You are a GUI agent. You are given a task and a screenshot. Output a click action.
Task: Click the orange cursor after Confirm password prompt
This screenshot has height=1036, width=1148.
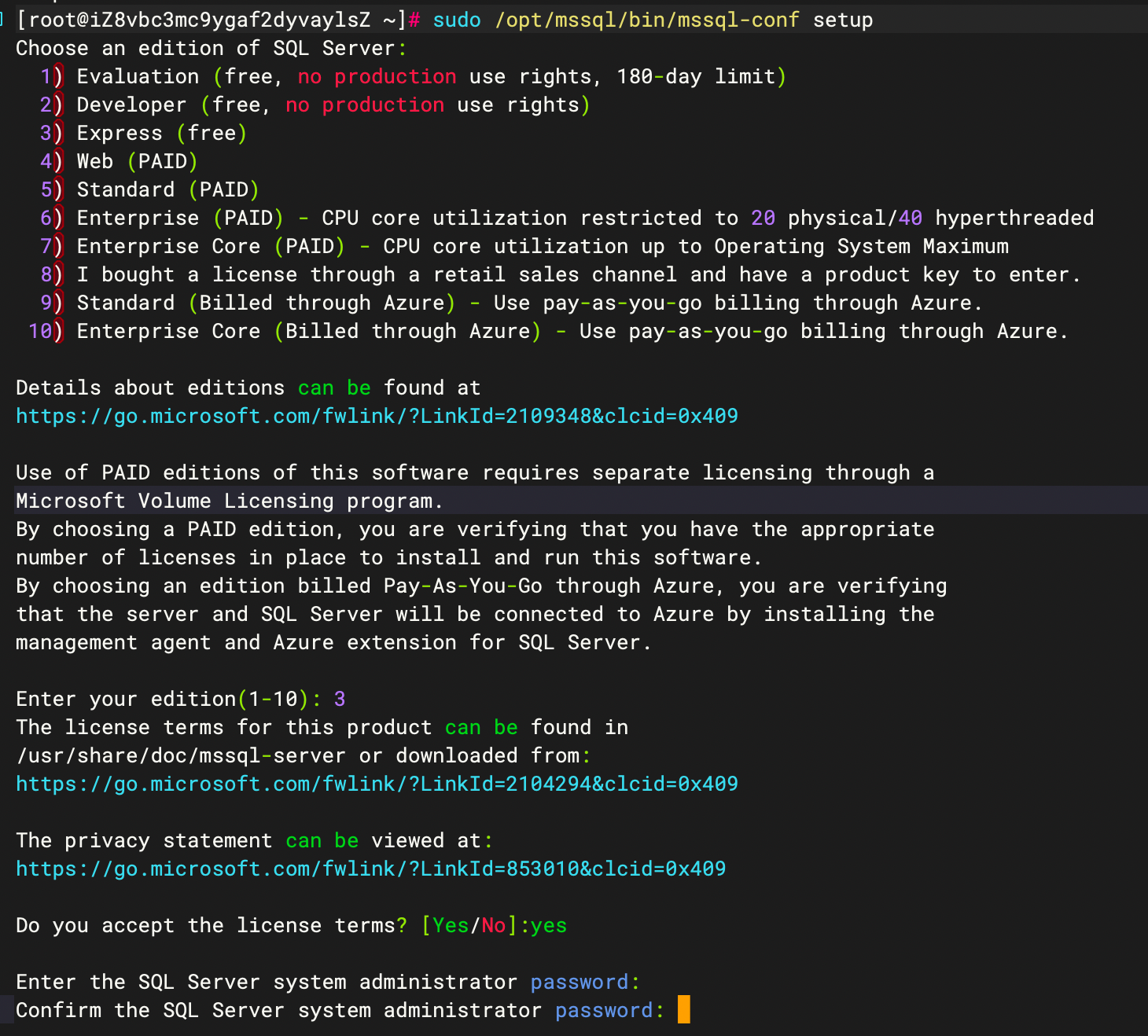(683, 1009)
